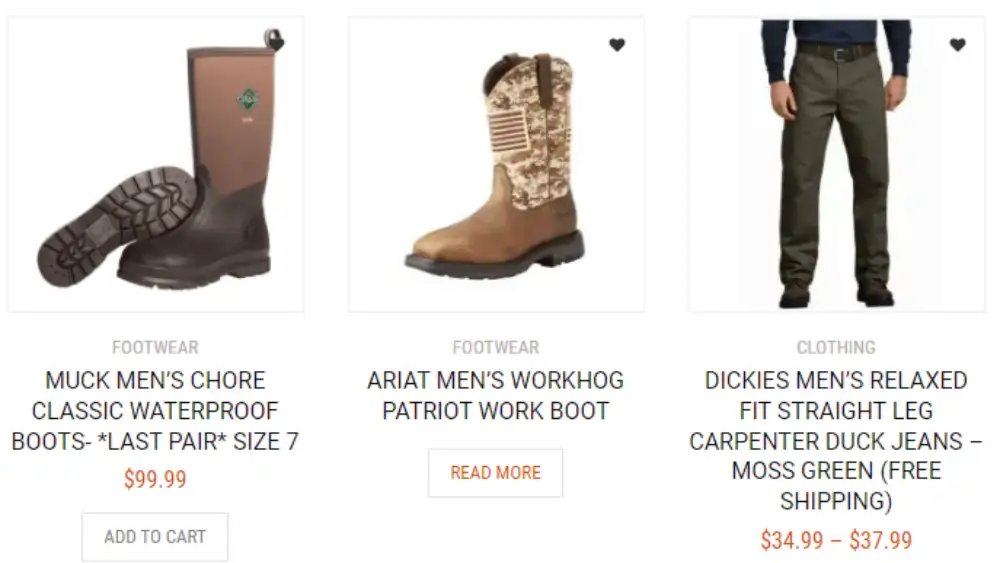Screen dimensions: 1000x563
Task: Click the Footwear category above Ariat boot title
Action: (496, 347)
